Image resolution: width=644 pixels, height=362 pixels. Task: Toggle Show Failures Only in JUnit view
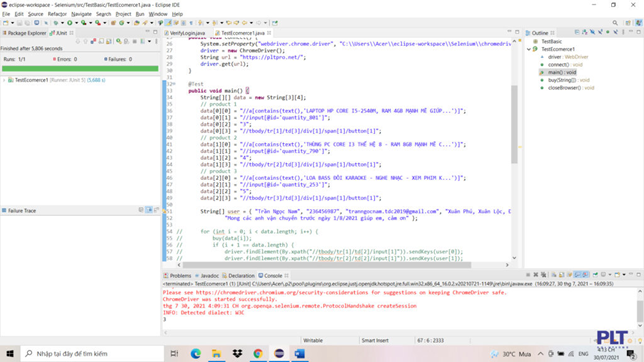(93, 41)
